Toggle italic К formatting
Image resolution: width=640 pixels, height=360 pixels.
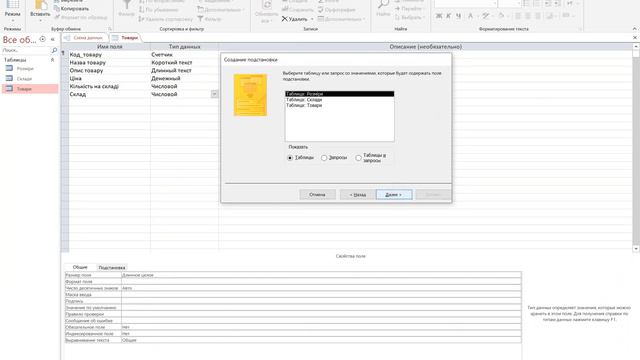449,16
